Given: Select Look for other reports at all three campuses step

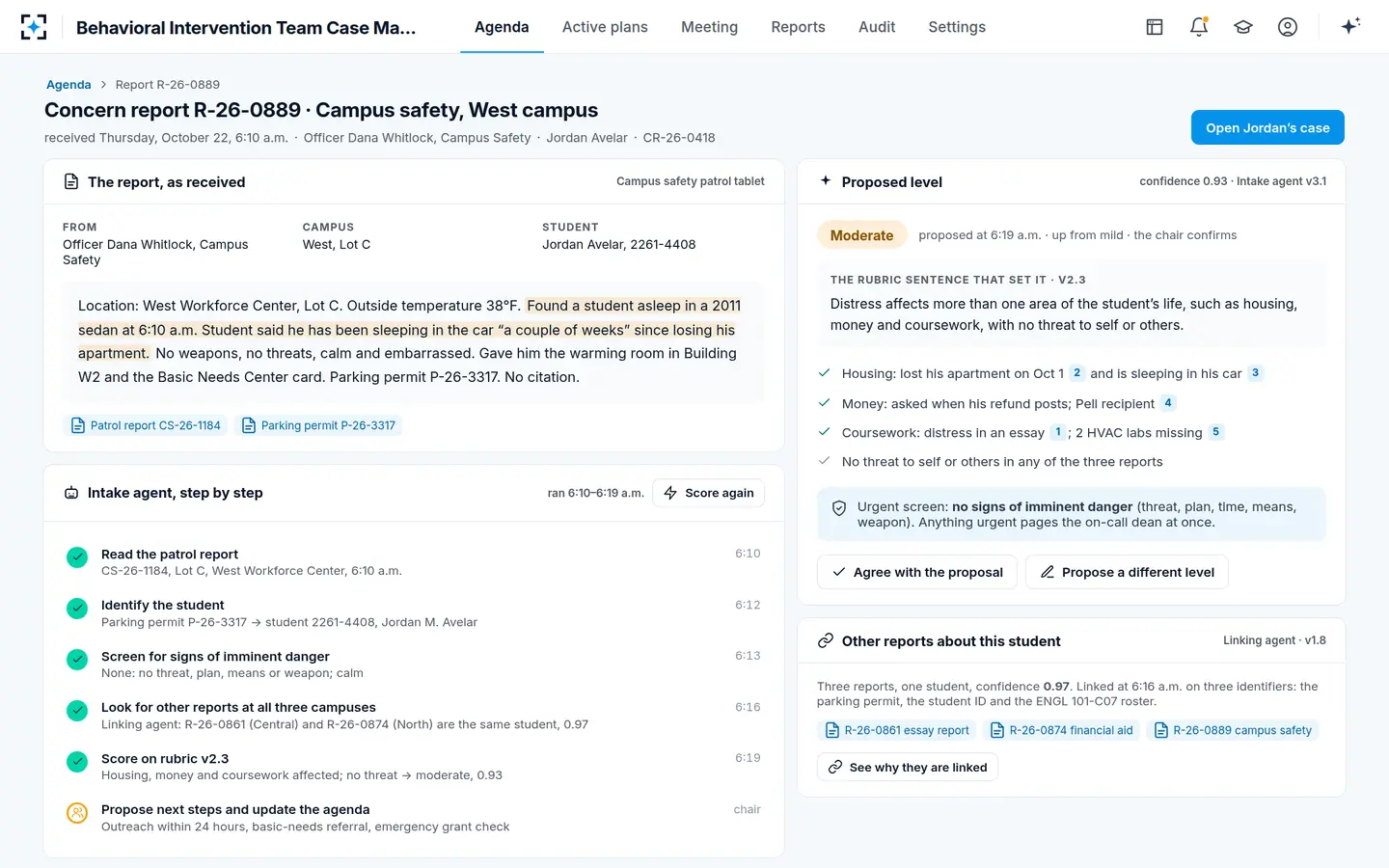Looking at the screenshot, I should tap(414, 715).
